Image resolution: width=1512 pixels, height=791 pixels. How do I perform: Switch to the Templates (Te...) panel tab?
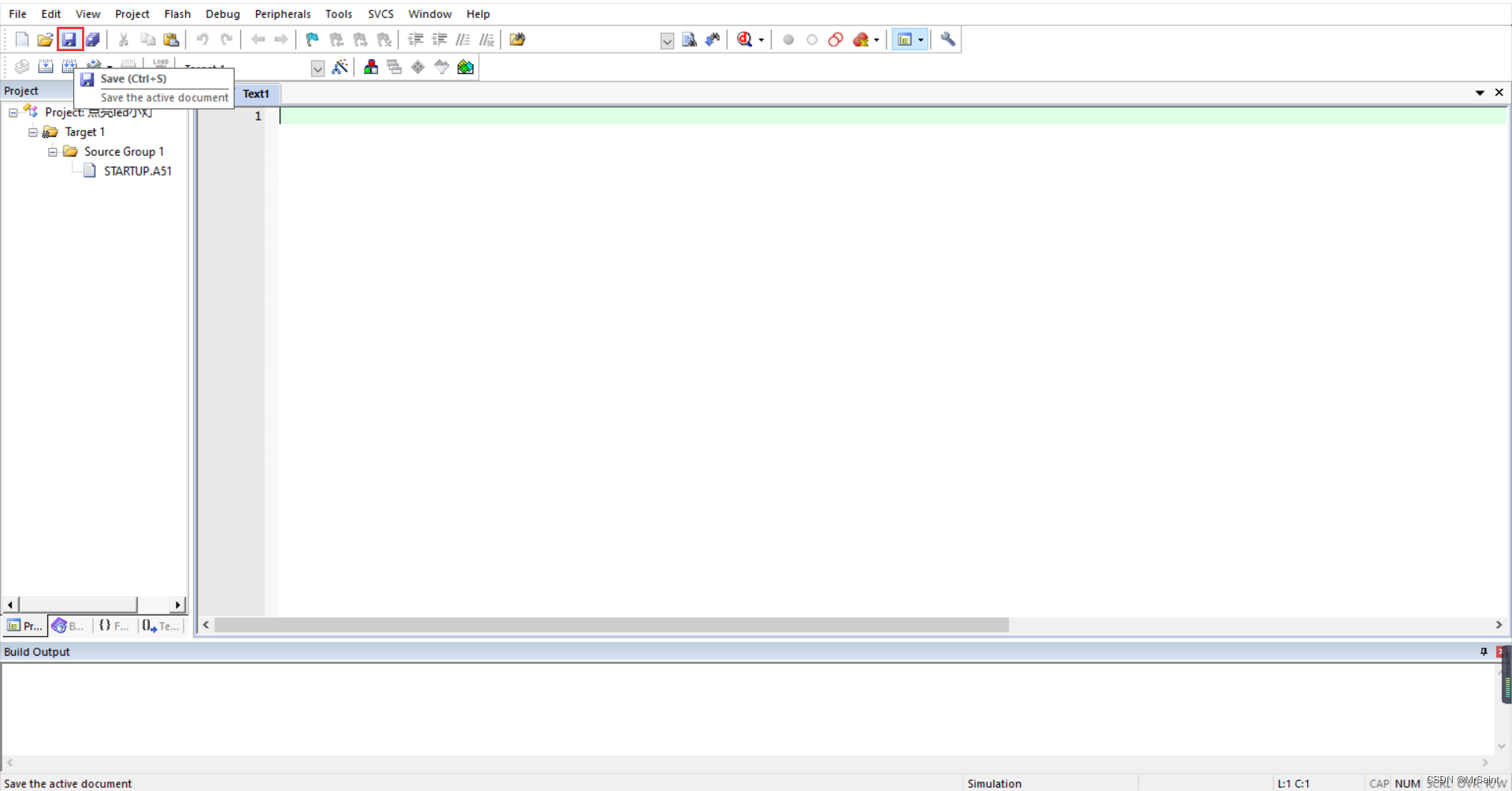point(161,626)
